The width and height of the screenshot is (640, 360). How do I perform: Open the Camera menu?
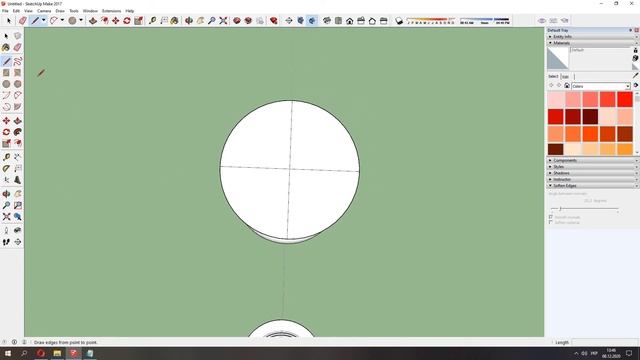pyautogui.click(x=44, y=11)
